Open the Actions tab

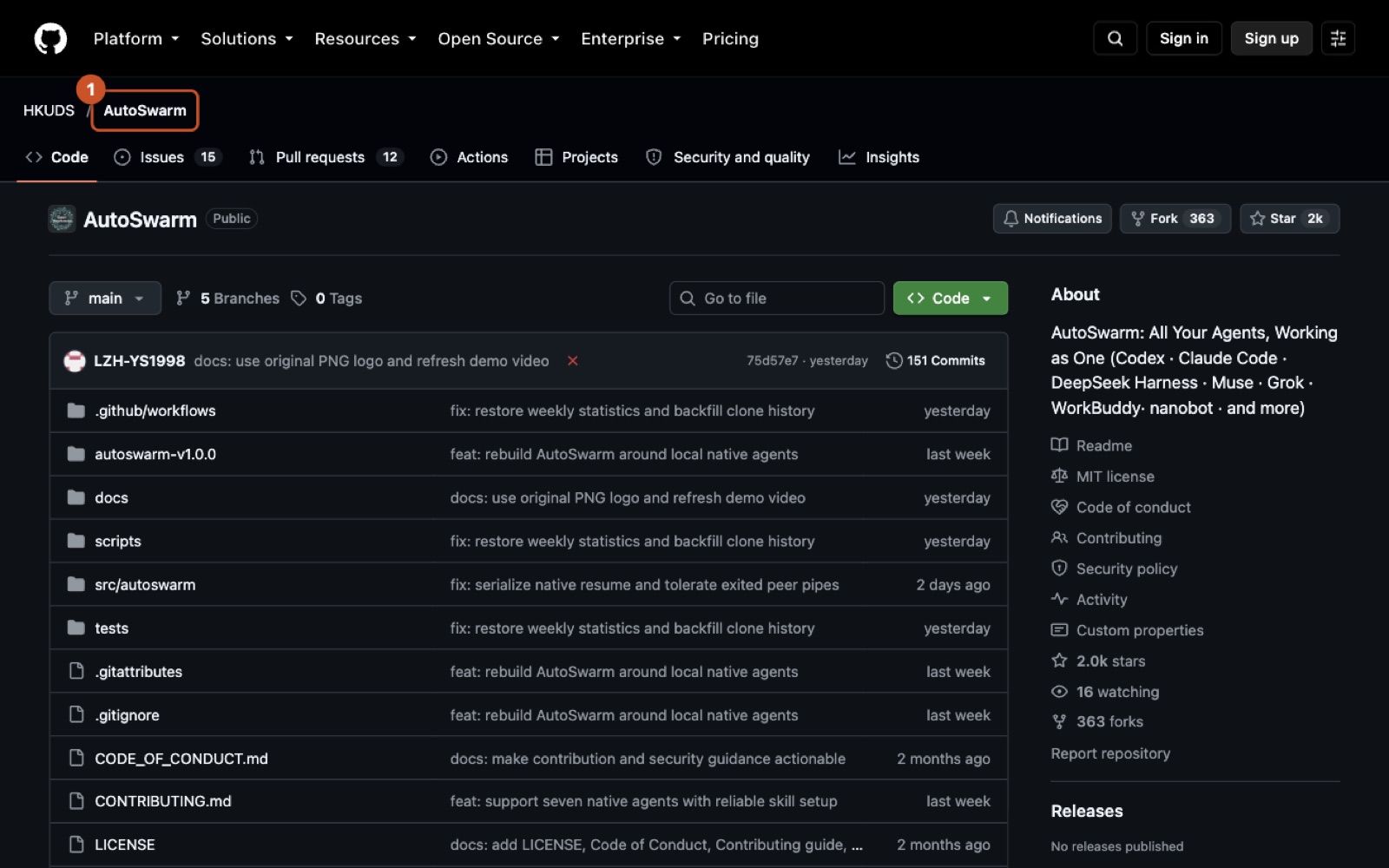(x=470, y=157)
